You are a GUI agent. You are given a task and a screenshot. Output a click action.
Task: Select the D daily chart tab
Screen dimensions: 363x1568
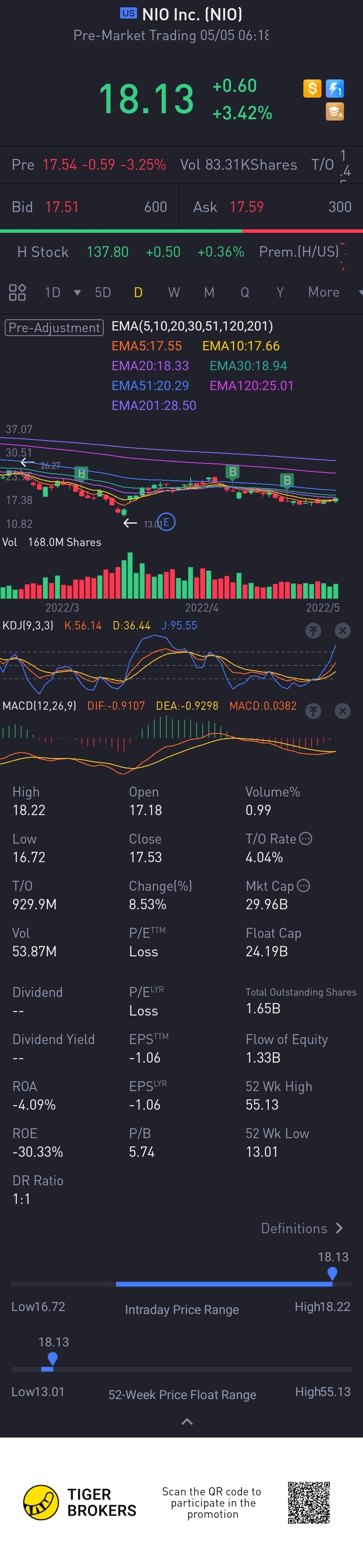point(138,293)
